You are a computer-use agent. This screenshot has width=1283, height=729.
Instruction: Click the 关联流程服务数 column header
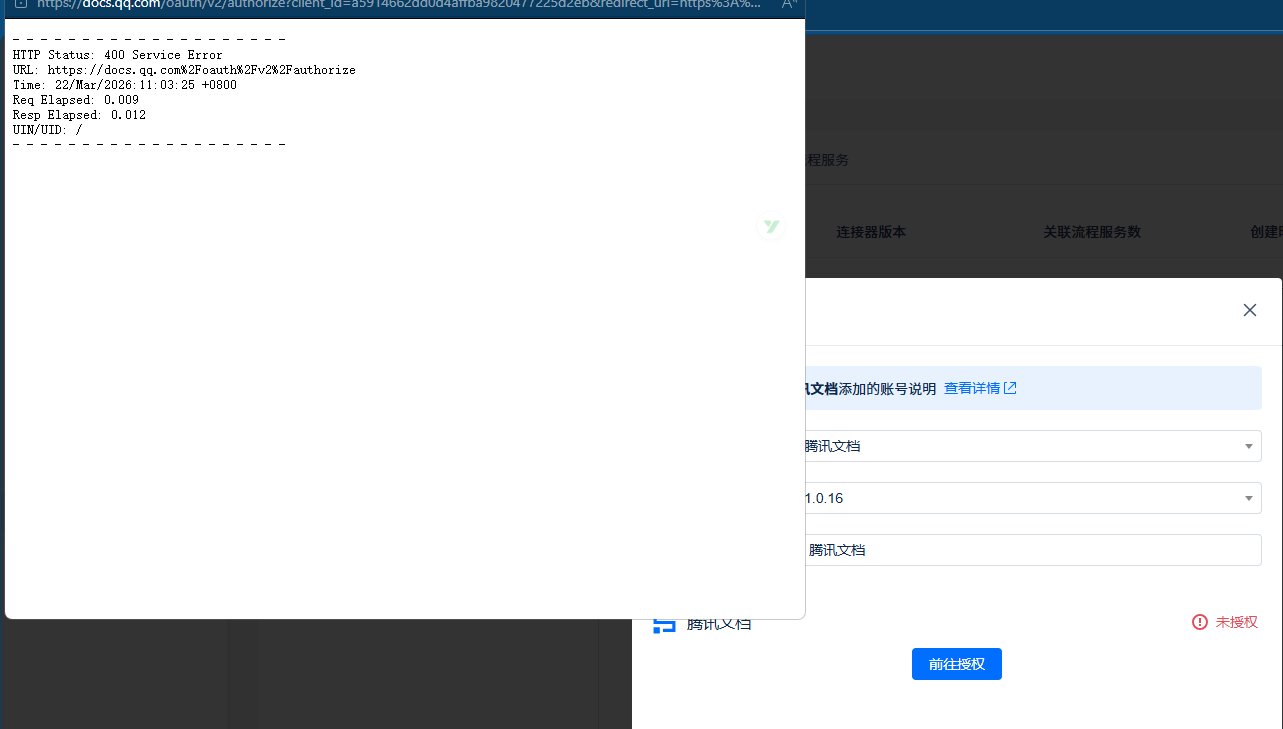[x=1092, y=232]
